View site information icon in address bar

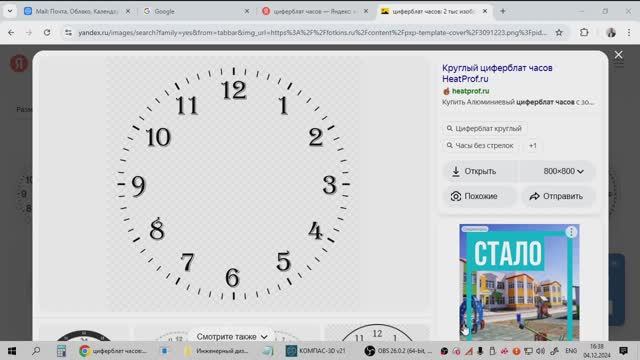(68, 33)
